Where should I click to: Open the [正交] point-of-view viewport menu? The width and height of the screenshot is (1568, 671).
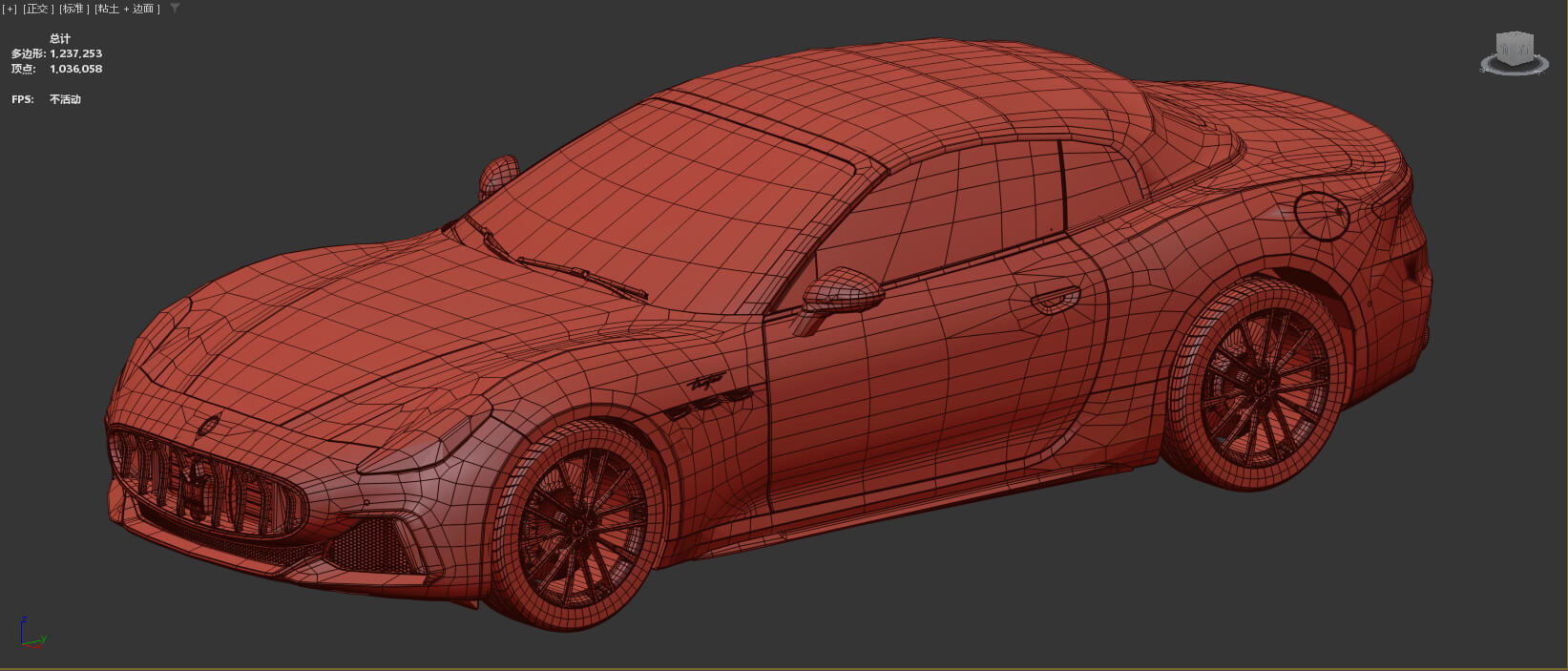36,9
